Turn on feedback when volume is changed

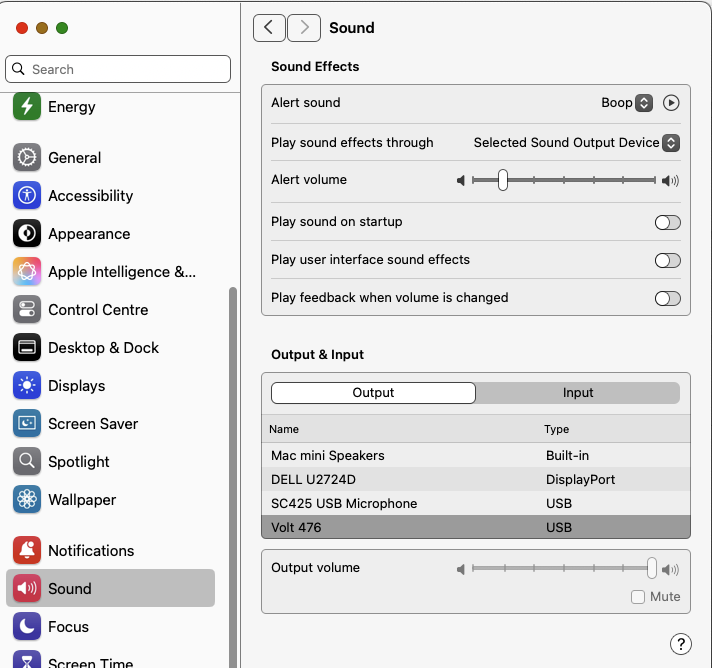(x=667, y=298)
